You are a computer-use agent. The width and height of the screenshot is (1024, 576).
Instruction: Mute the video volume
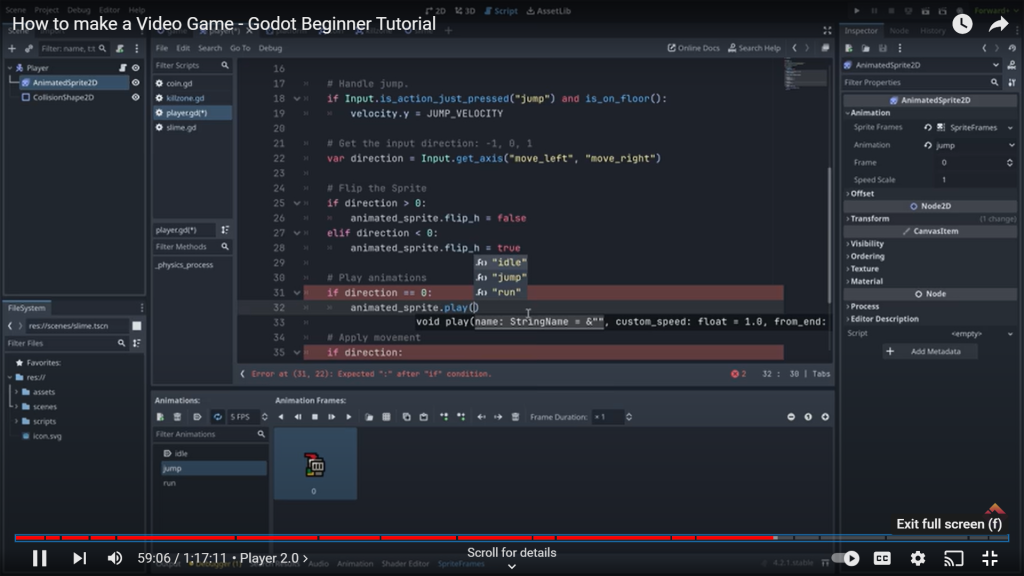click(115, 558)
